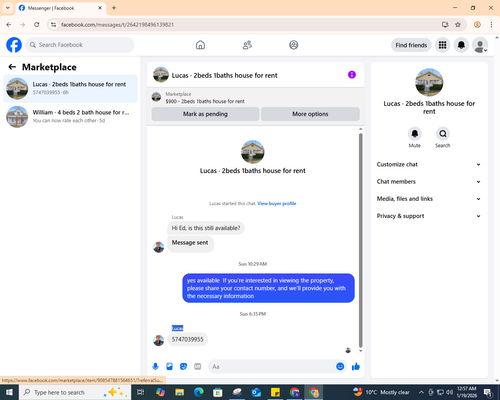Go back with browser back arrow
The height and width of the screenshot is (400, 500).
pos(9,25)
